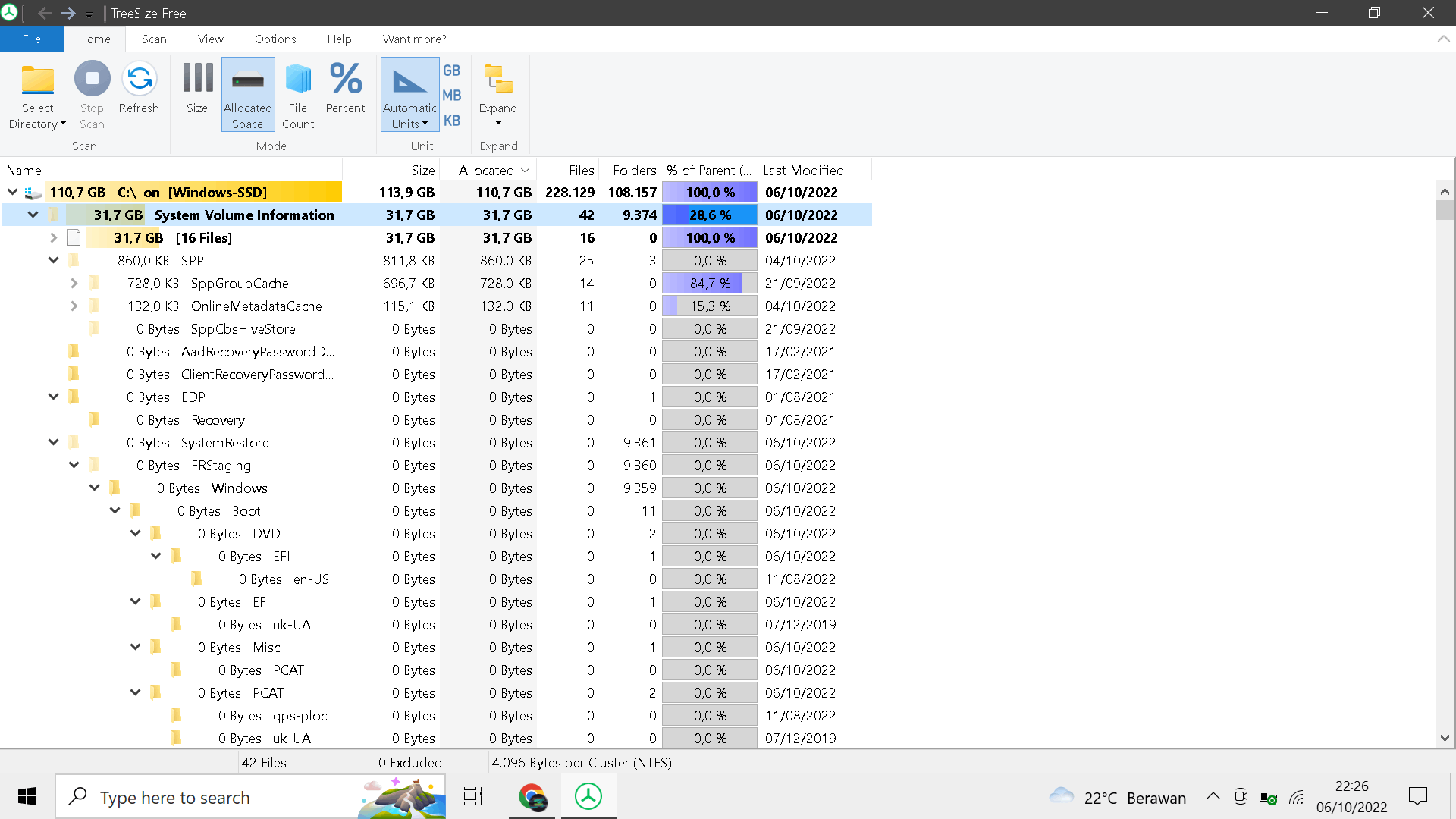The width and height of the screenshot is (1456, 819).
Task: Expand the [16 Files] node
Action: (x=53, y=238)
